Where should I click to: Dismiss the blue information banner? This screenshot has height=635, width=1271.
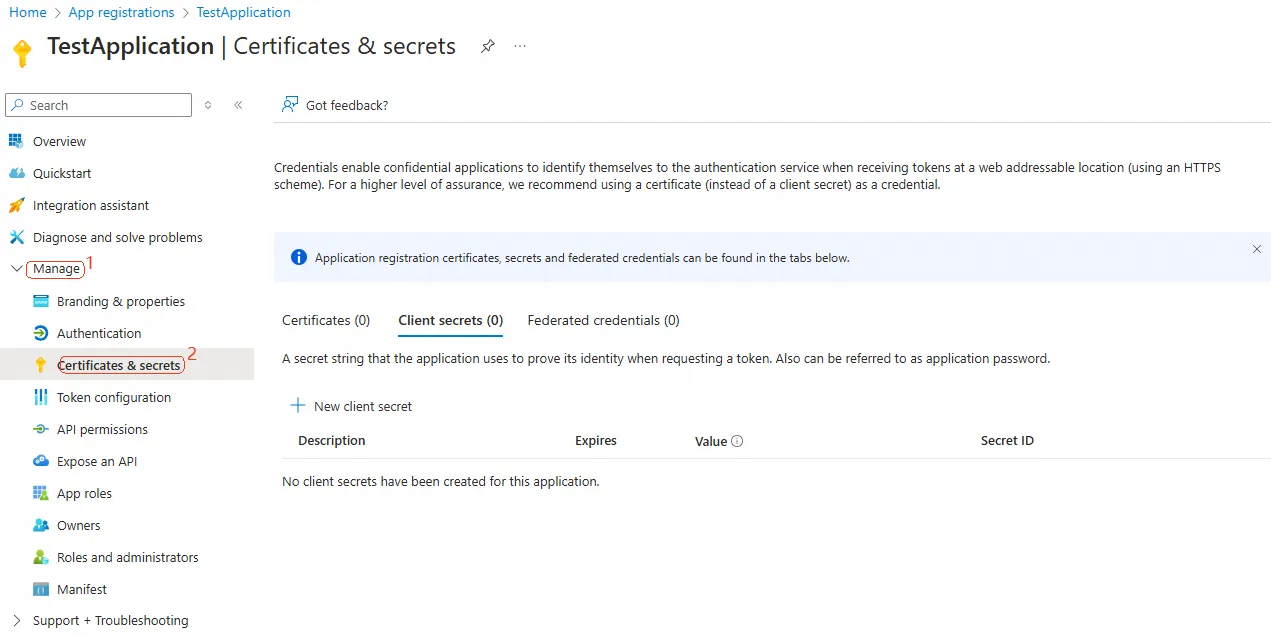[1257, 249]
